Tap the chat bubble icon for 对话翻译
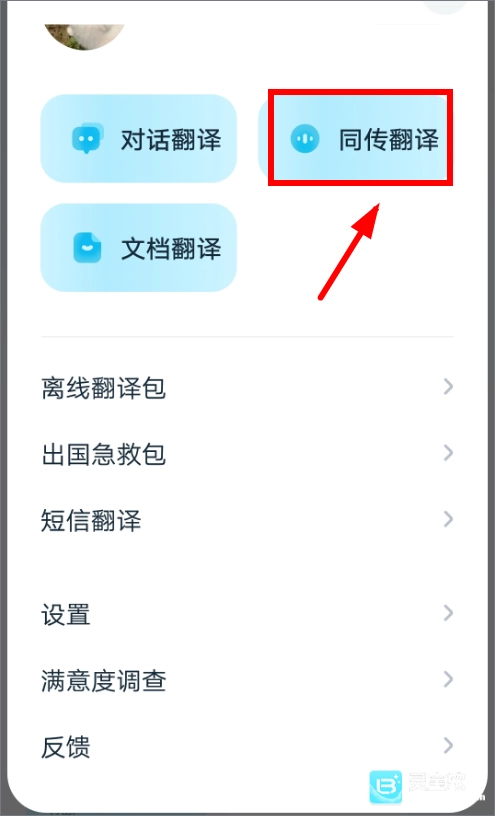The height and width of the screenshot is (816, 495). point(87,138)
